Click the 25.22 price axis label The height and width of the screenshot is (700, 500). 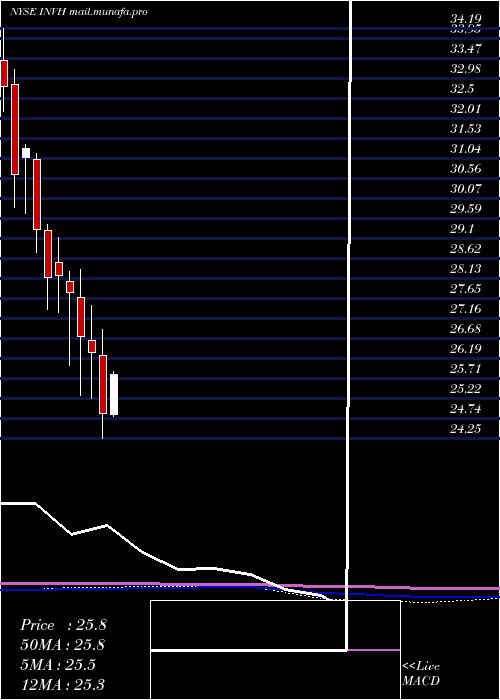pyautogui.click(x=466, y=389)
